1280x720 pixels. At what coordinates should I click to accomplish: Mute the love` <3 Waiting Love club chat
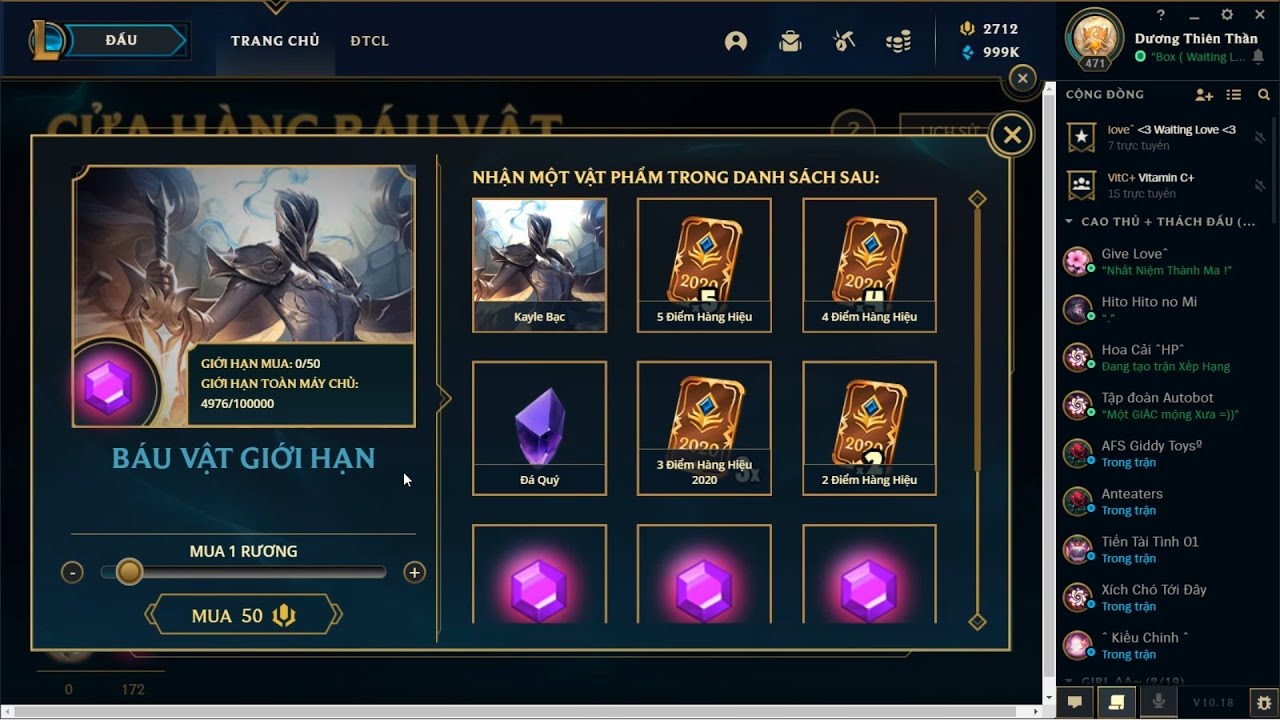click(1260, 137)
